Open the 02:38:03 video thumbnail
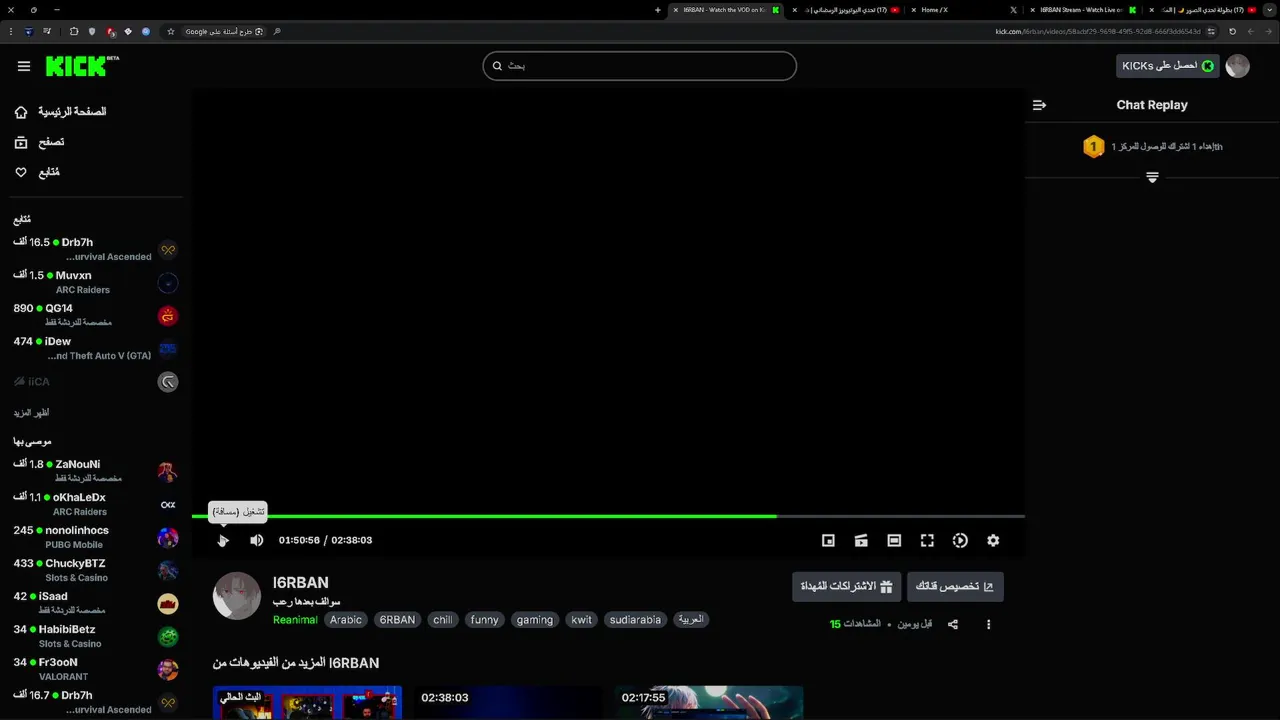1280x720 pixels. tap(508, 702)
